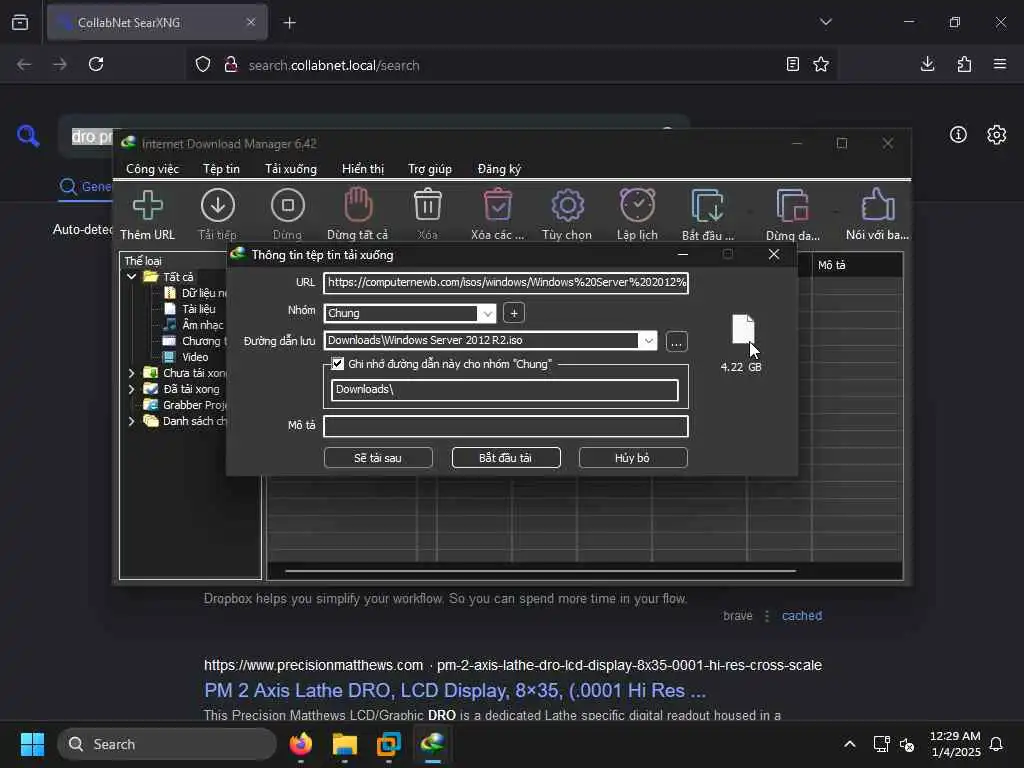Open Firefox extensions puzzle icon
The image size is (1024, 768).
964,64
